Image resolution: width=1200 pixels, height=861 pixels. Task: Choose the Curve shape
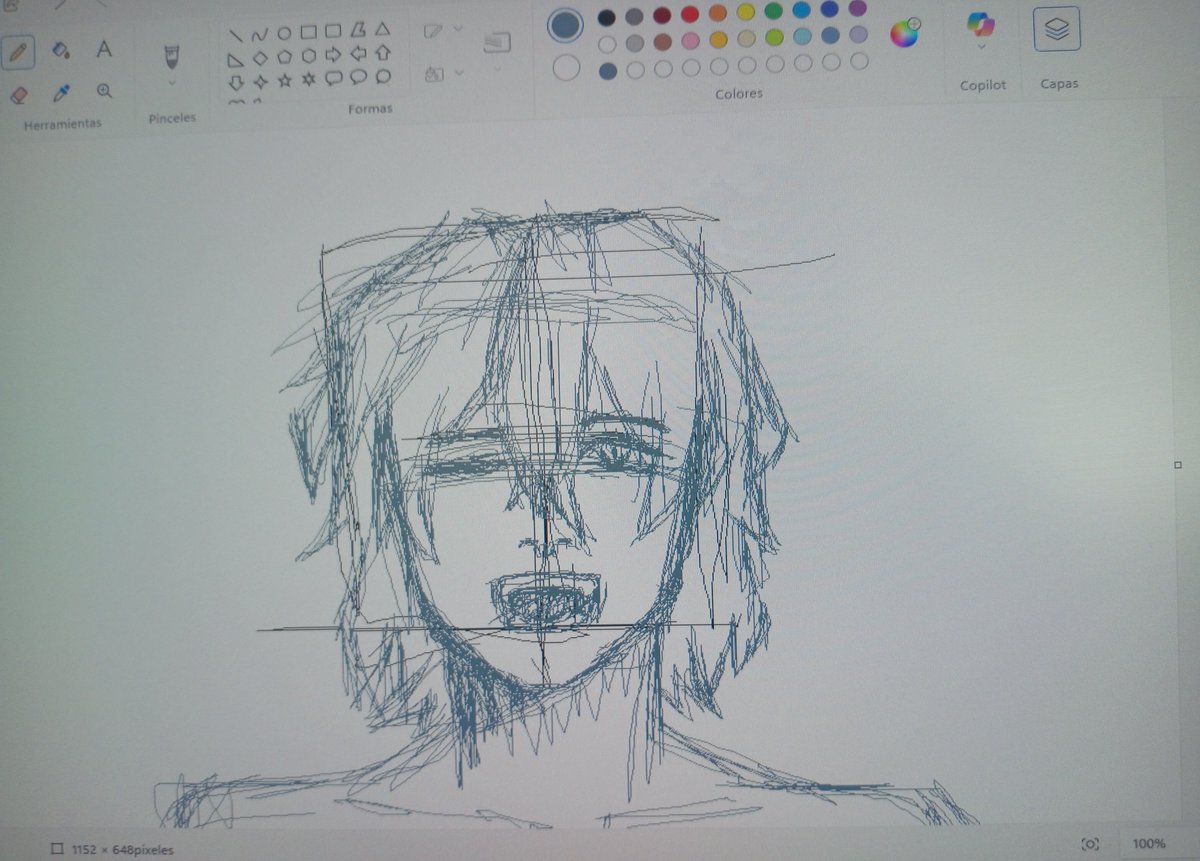coord(260,34)
